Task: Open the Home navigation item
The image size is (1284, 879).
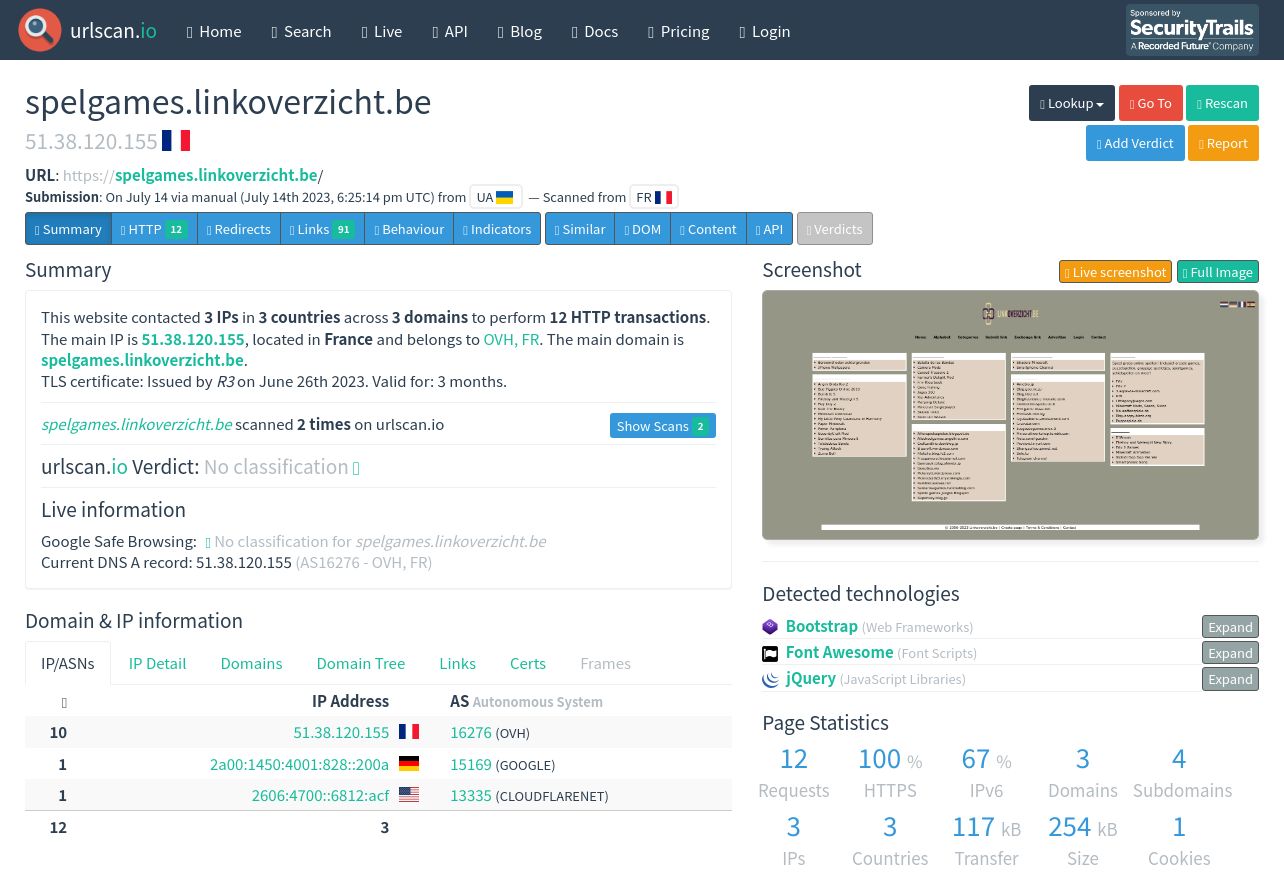Action: tap(214, 31)
